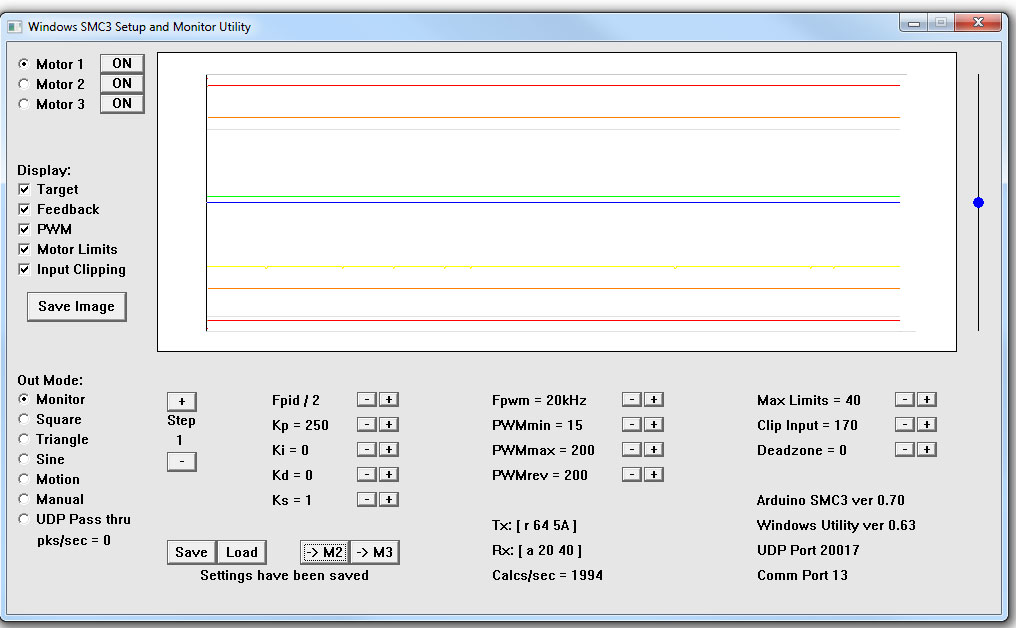The width and height of the screenshot is (1016, 628).
Task: Uncheck the Input Clipping checkbox
Action: pos(24,270)
